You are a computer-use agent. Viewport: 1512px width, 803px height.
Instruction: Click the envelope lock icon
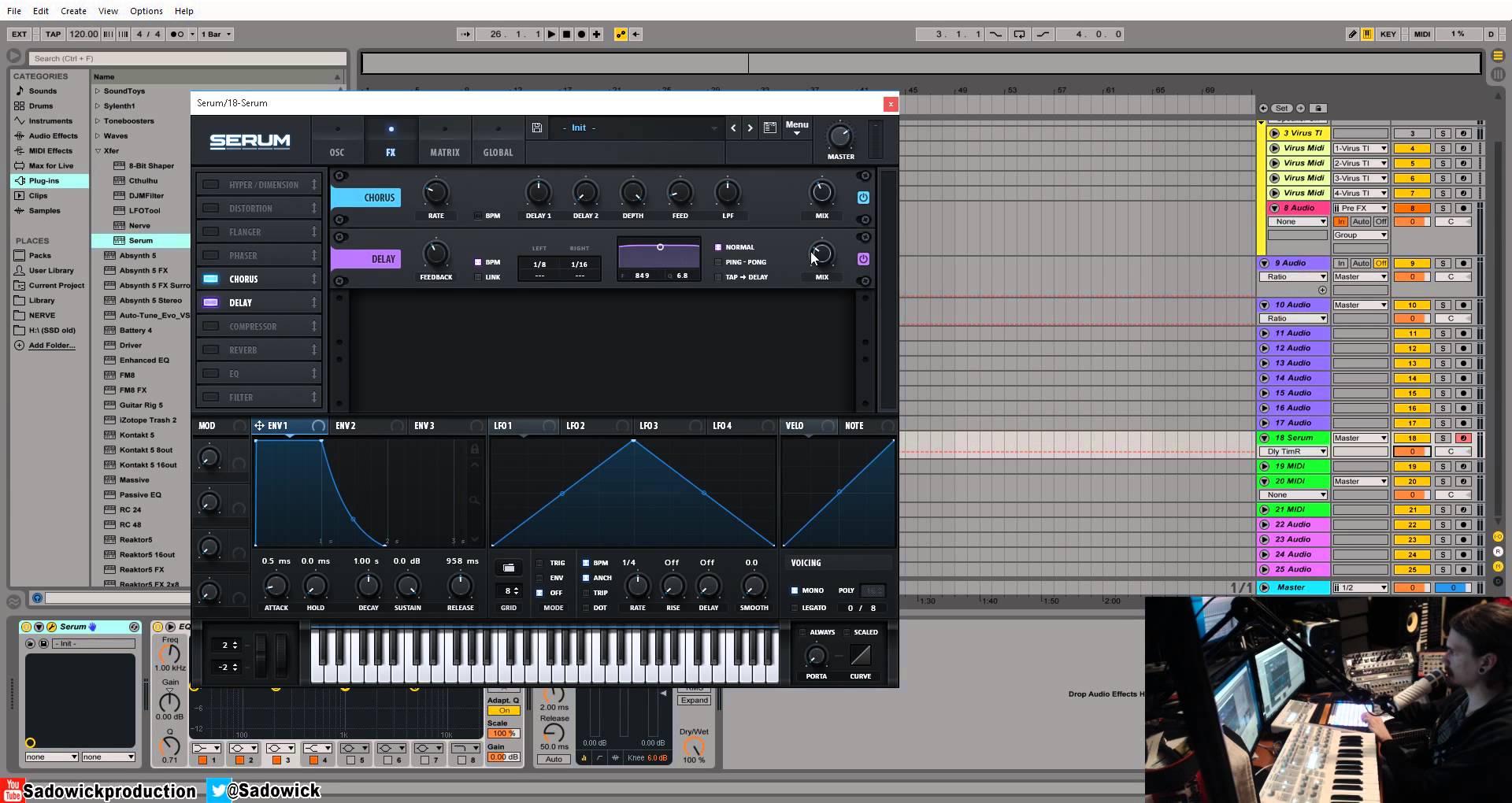click(x=474, y=449)
